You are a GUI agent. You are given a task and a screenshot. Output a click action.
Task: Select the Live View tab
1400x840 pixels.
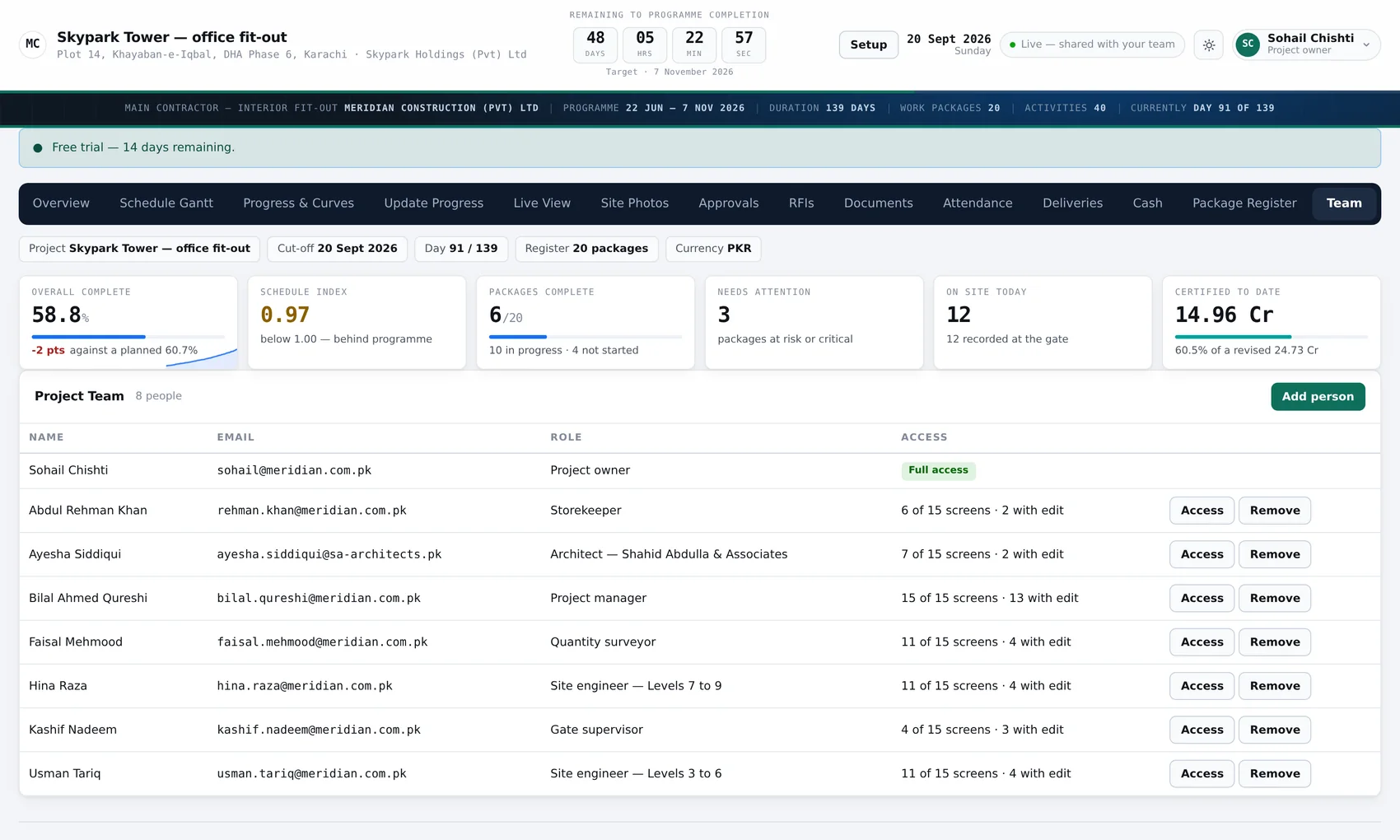(542, 203)
